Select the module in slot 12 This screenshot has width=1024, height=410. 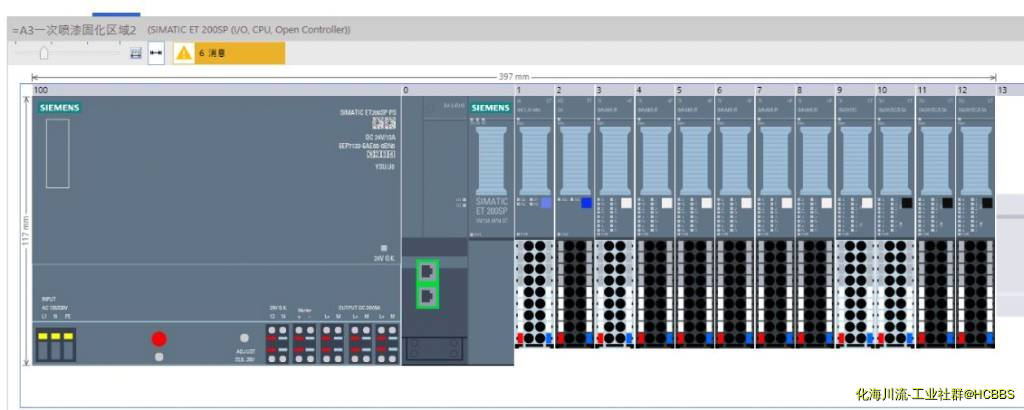tap(975, 222)
